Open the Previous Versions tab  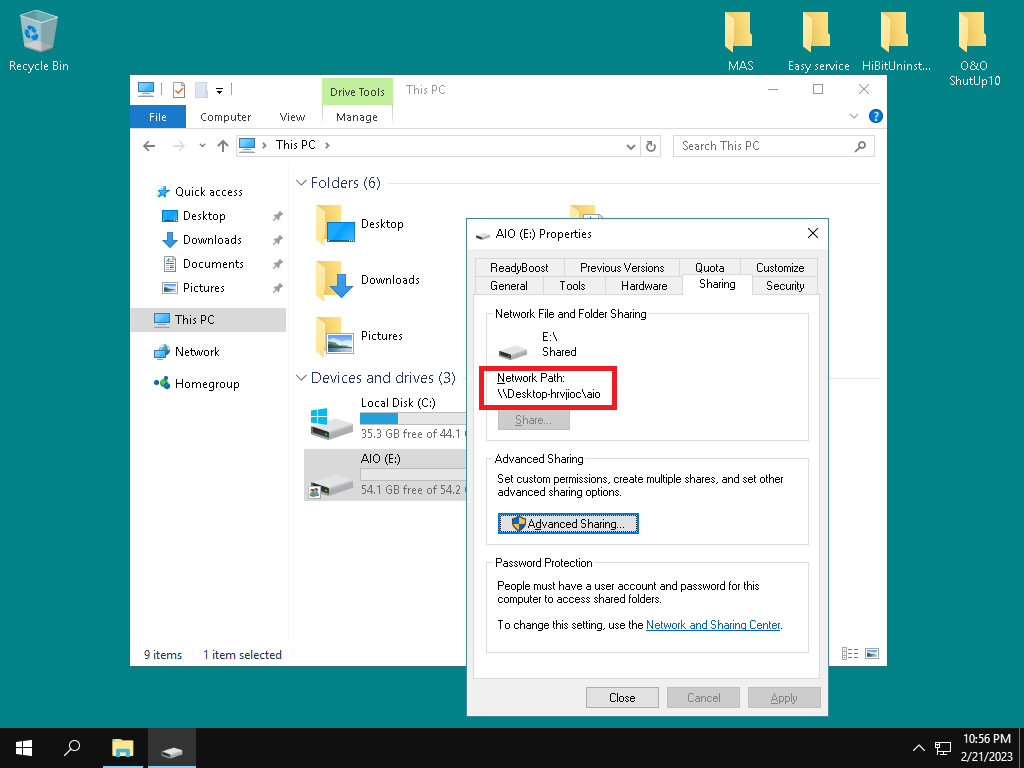621,268
